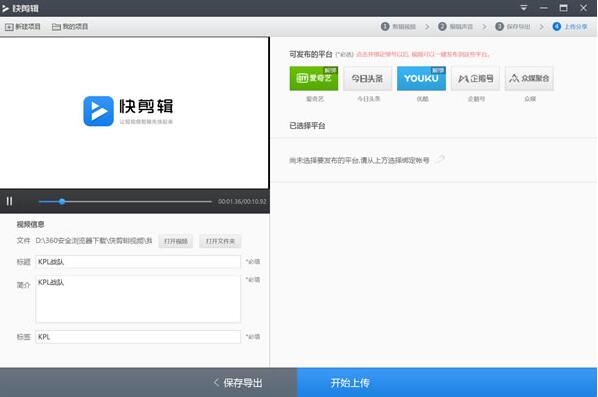Focus the title field containing KPL战队
The width and height of the screenshot is (598, 397).
[138, 262]
